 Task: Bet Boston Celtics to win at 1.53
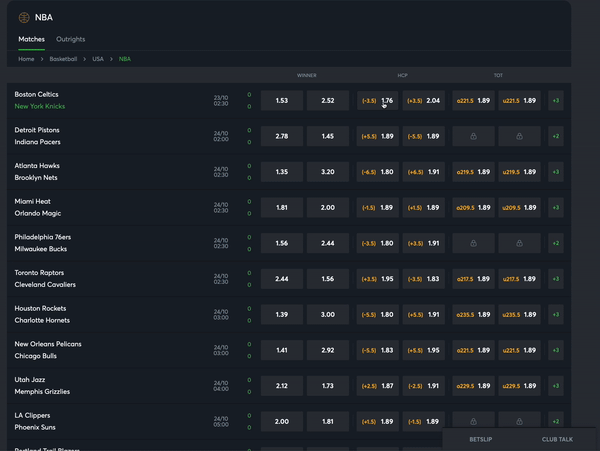282,101
